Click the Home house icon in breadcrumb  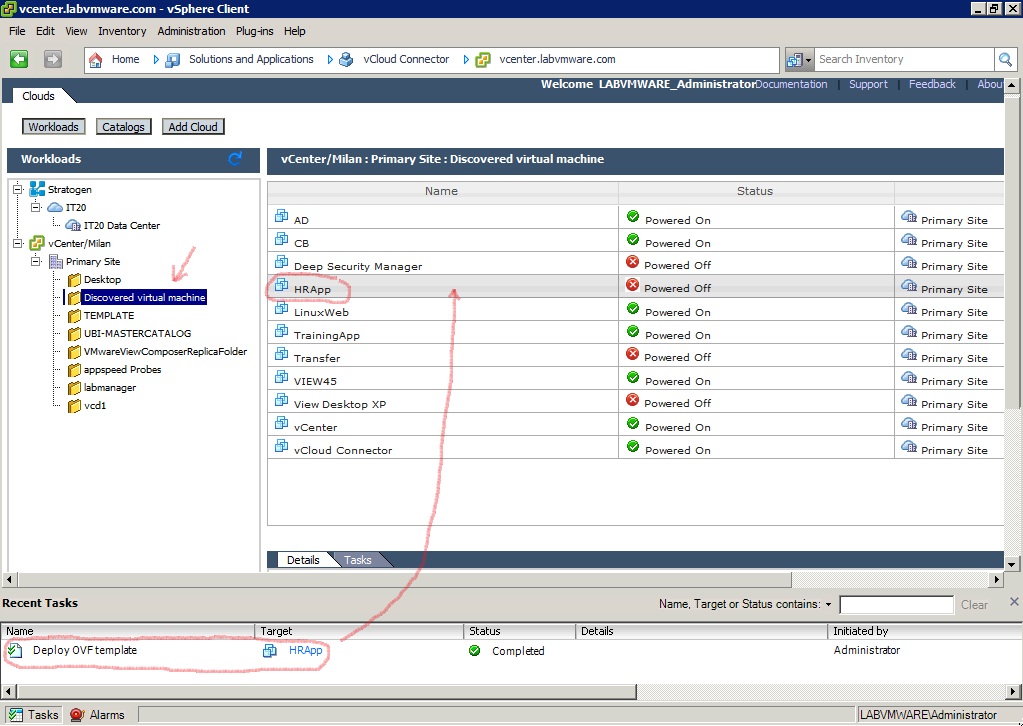coord(95,60)
